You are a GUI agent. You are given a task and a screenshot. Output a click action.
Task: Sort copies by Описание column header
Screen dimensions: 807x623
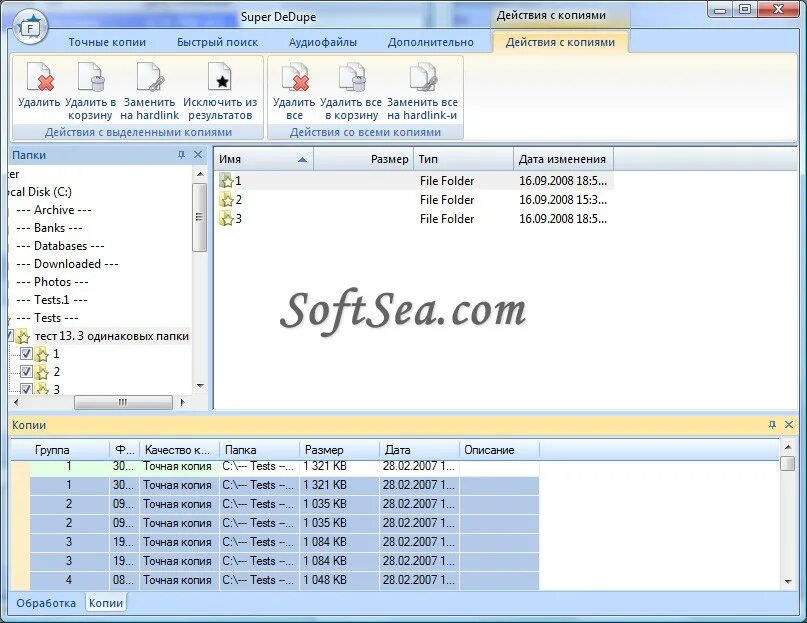(499, 449)
